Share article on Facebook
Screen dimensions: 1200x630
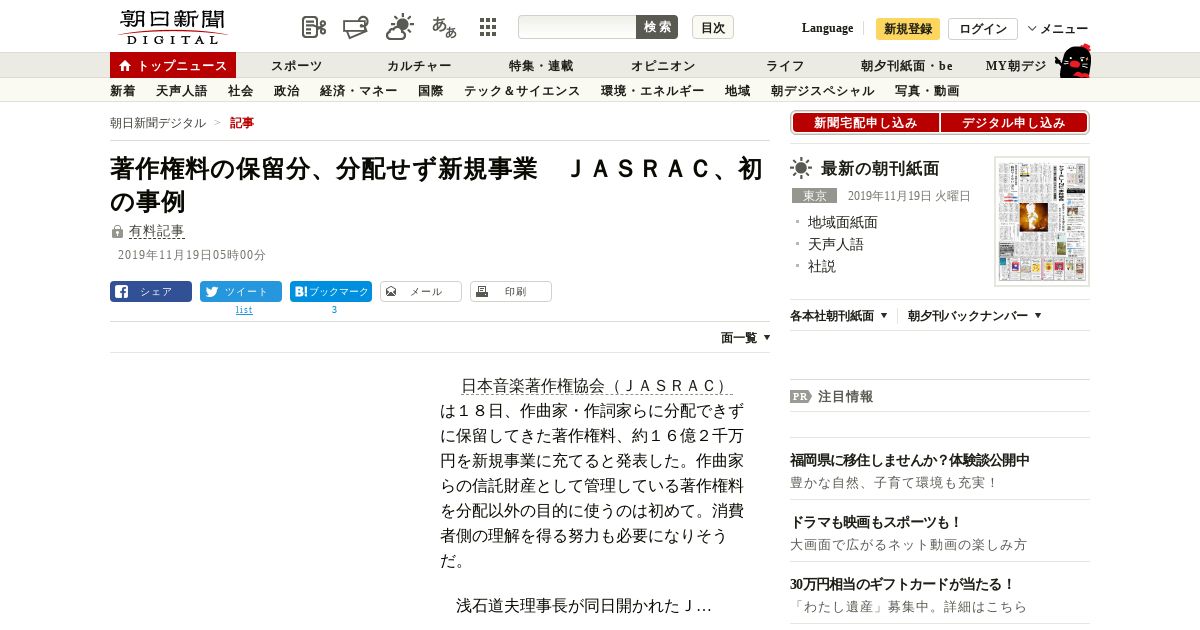coord(151,292)
